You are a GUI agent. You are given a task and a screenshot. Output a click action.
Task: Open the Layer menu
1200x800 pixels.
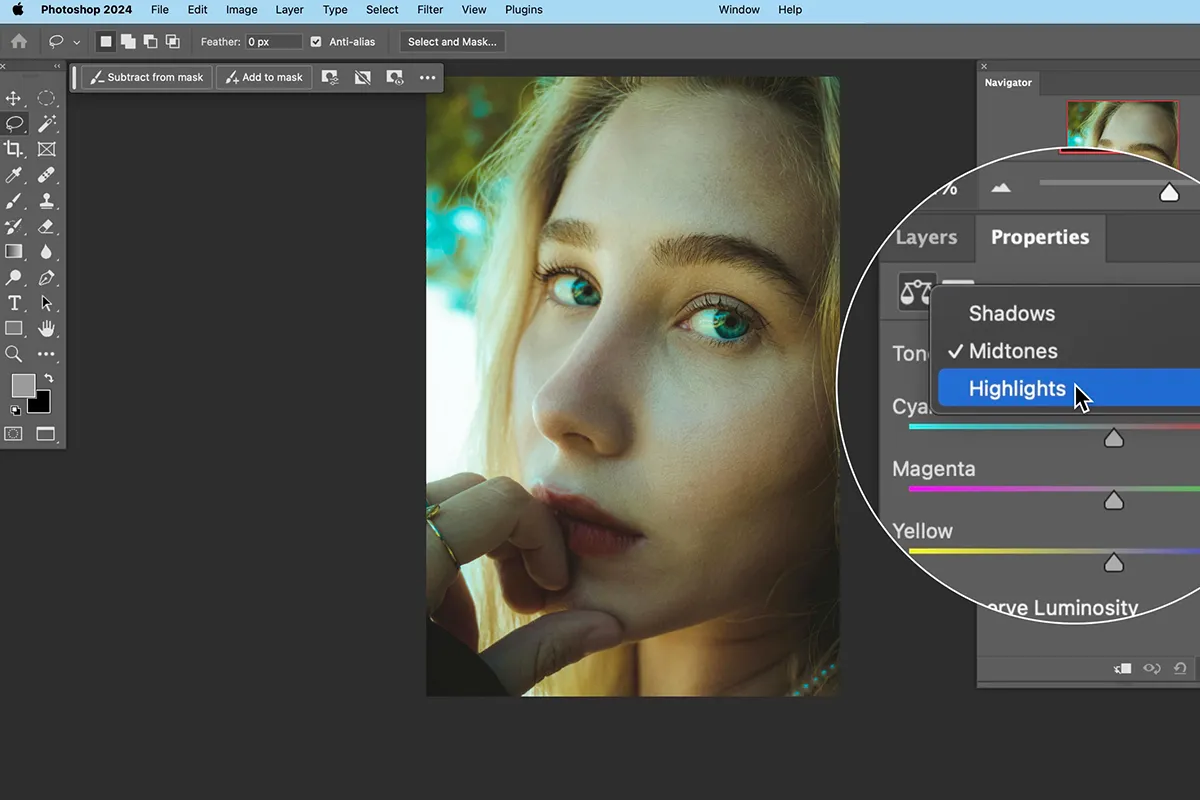pos(290,10)
